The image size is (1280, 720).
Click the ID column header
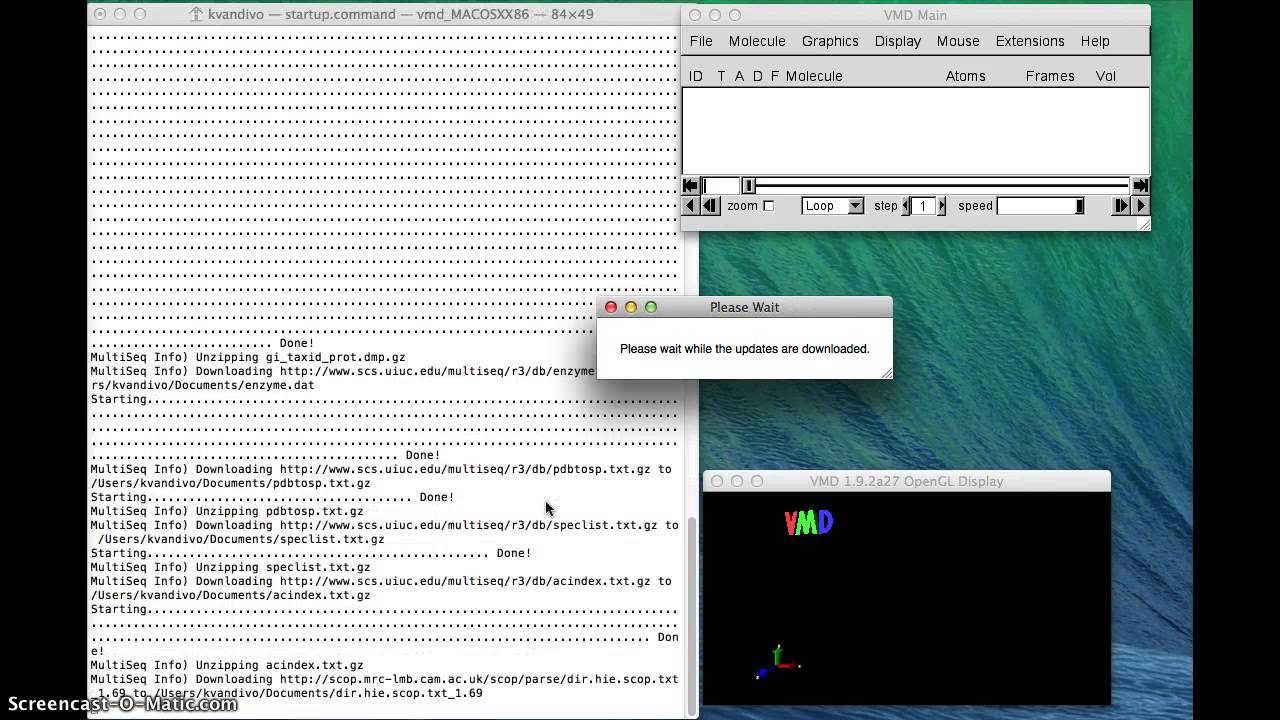pos(696,76)
